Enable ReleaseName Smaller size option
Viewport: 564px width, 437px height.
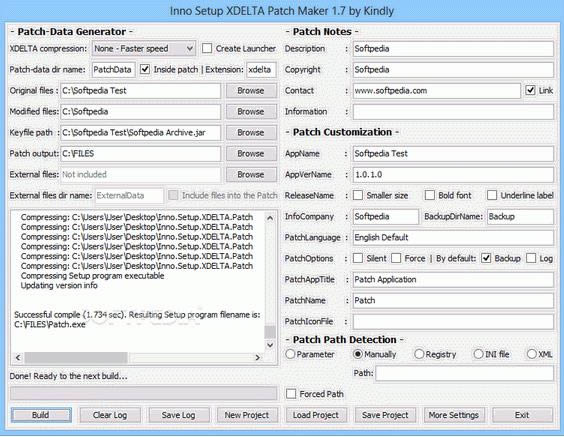(358, 195)
